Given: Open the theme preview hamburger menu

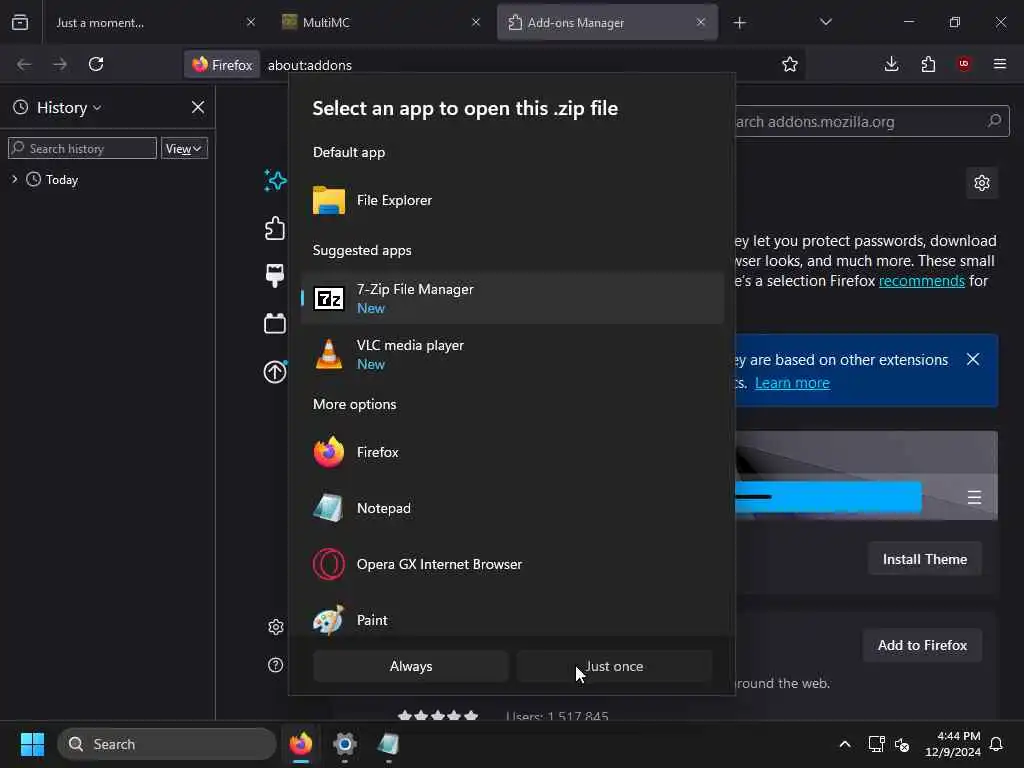Looking at the screenshot, I should pos(974,498).
